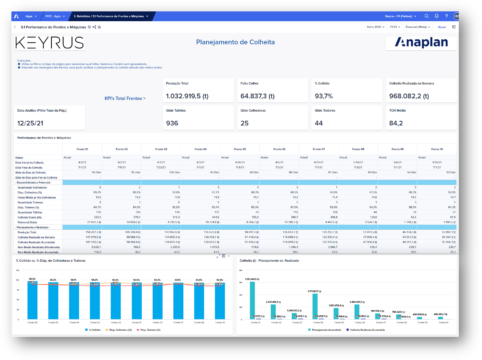Click the 12/25/21 date card
Image resolution: width=482 pixels, height=360 pixels.
tap(49, 117)
